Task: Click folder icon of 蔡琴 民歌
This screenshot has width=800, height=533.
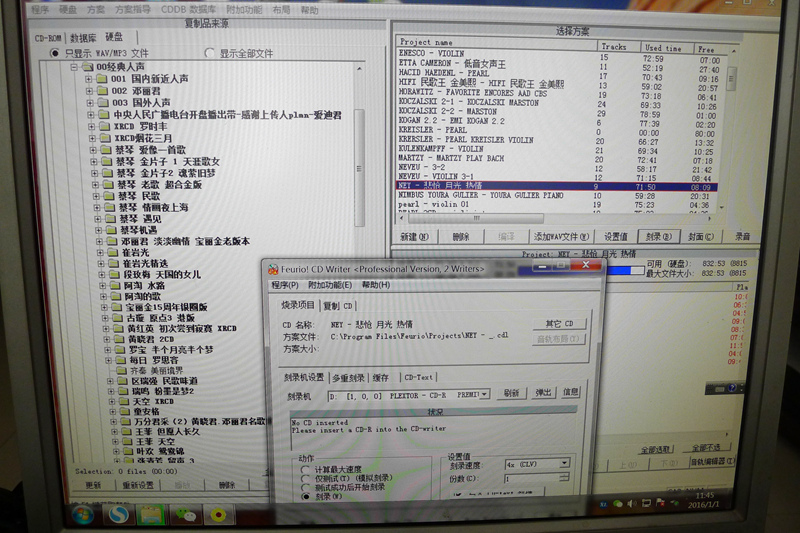Action: [x=109, y=196]
